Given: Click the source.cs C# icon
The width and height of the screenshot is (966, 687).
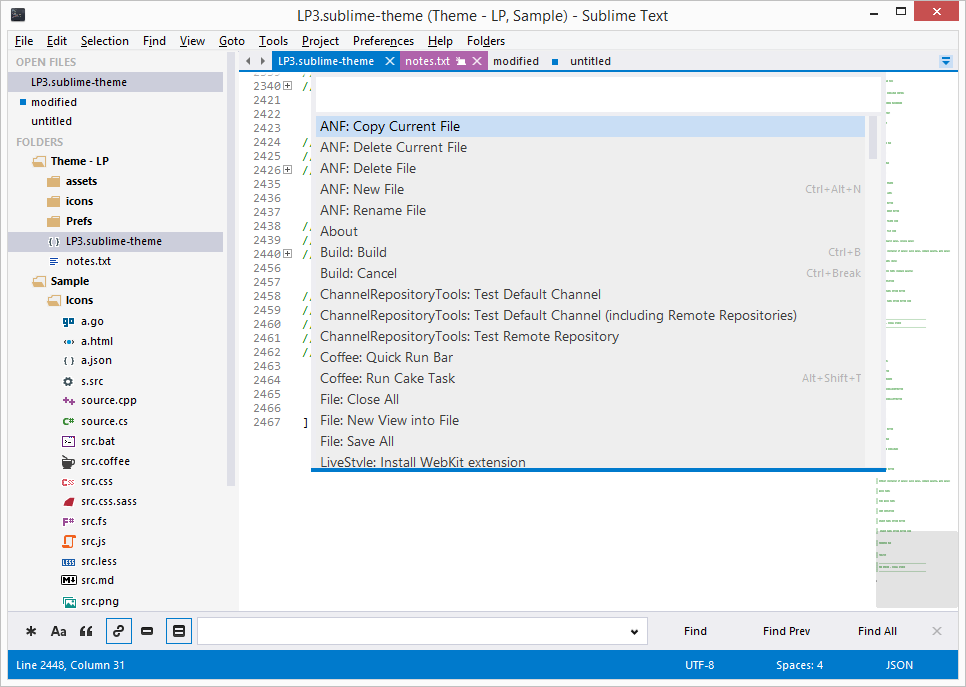Looking at the screenshot, I should pyautogui.click(x=68, y=421).
